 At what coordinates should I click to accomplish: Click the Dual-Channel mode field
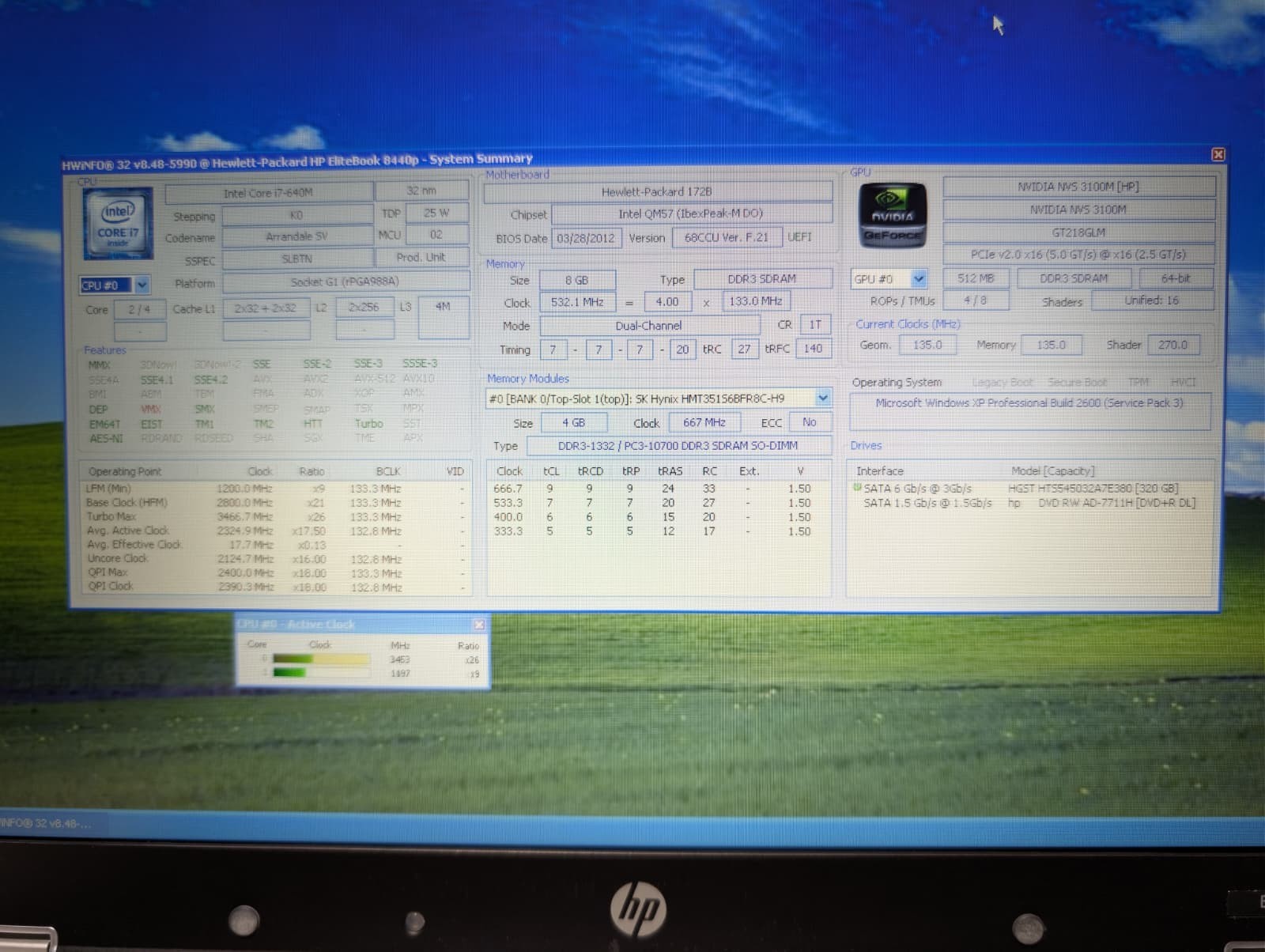pyautogui.click(x=650, y=326)
